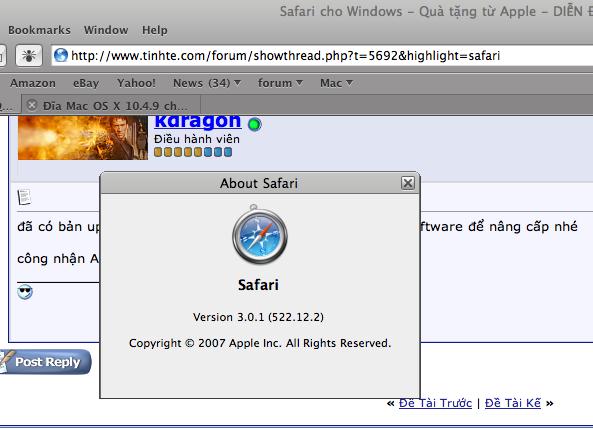Viewport: 593px width, 430px height.
Task: Open kdragon user profile link
Action: pos(198,121)
